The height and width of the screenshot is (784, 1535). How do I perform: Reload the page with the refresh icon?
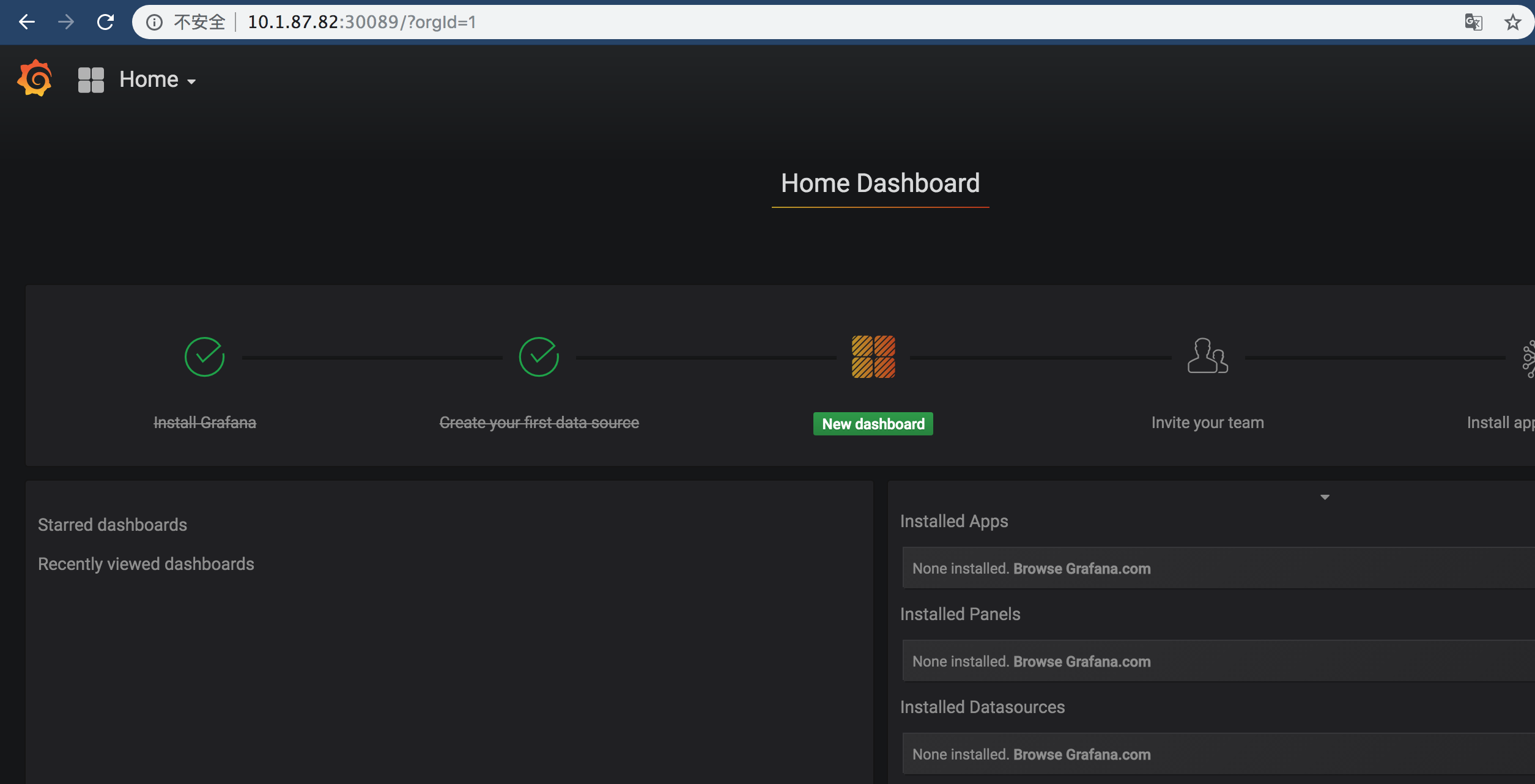click(105, 22)
